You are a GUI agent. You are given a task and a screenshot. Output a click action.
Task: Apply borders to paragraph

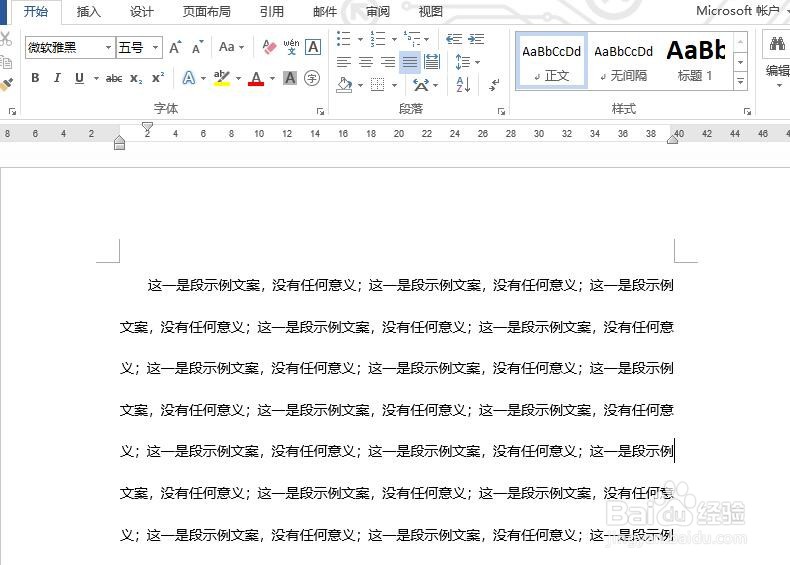coord(377,85)
